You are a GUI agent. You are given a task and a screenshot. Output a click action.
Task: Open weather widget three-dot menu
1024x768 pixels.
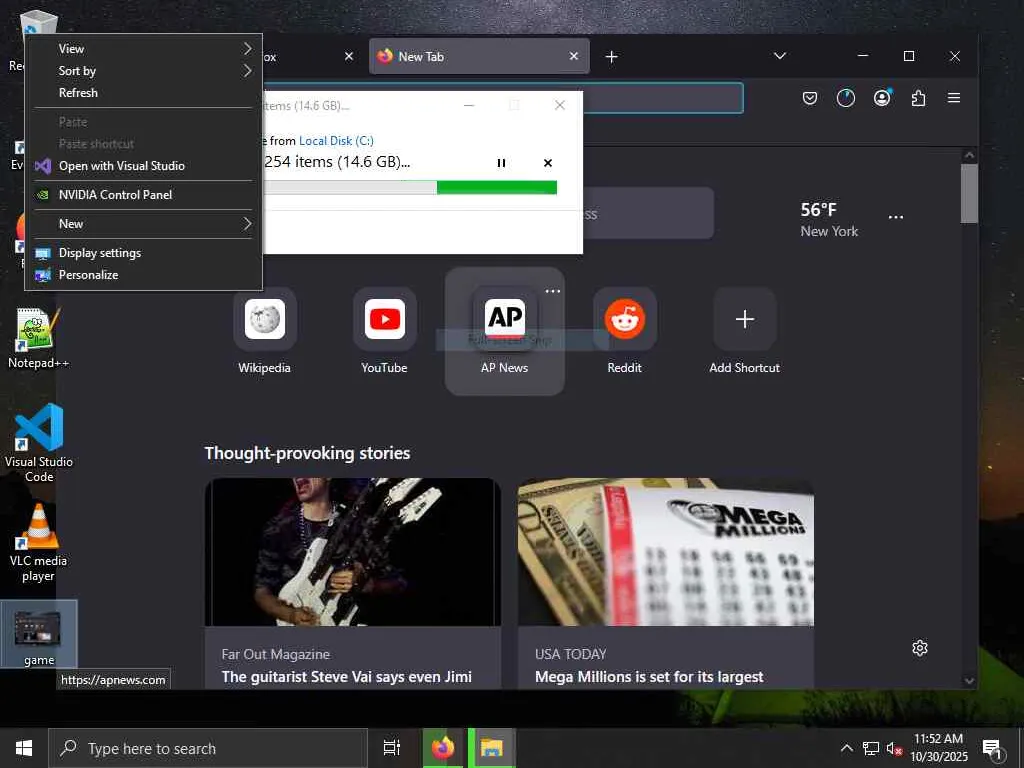pyautogui.click(x=896, y=217)
